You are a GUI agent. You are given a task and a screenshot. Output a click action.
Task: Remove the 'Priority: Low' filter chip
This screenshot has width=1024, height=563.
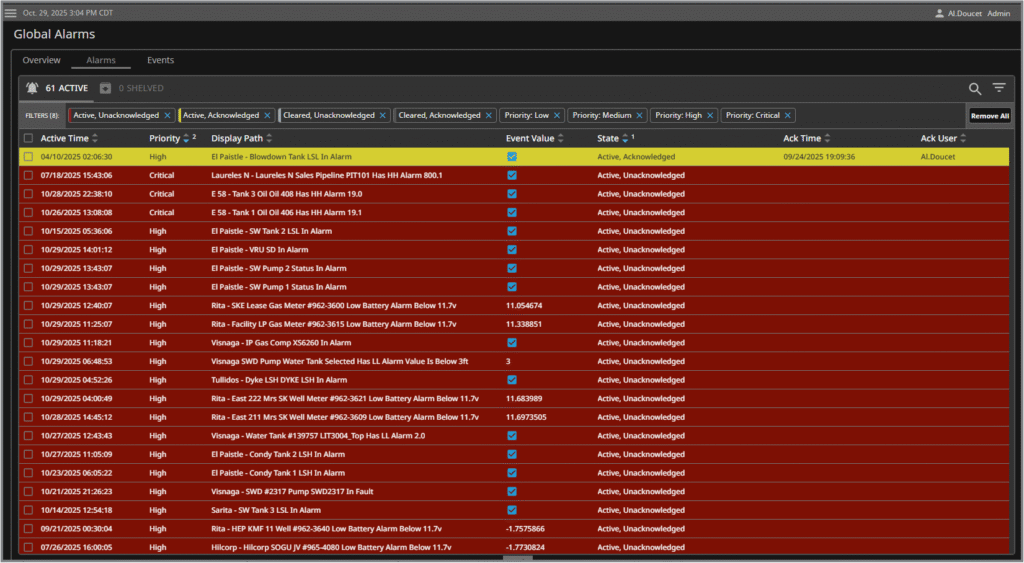click(557, 116)
